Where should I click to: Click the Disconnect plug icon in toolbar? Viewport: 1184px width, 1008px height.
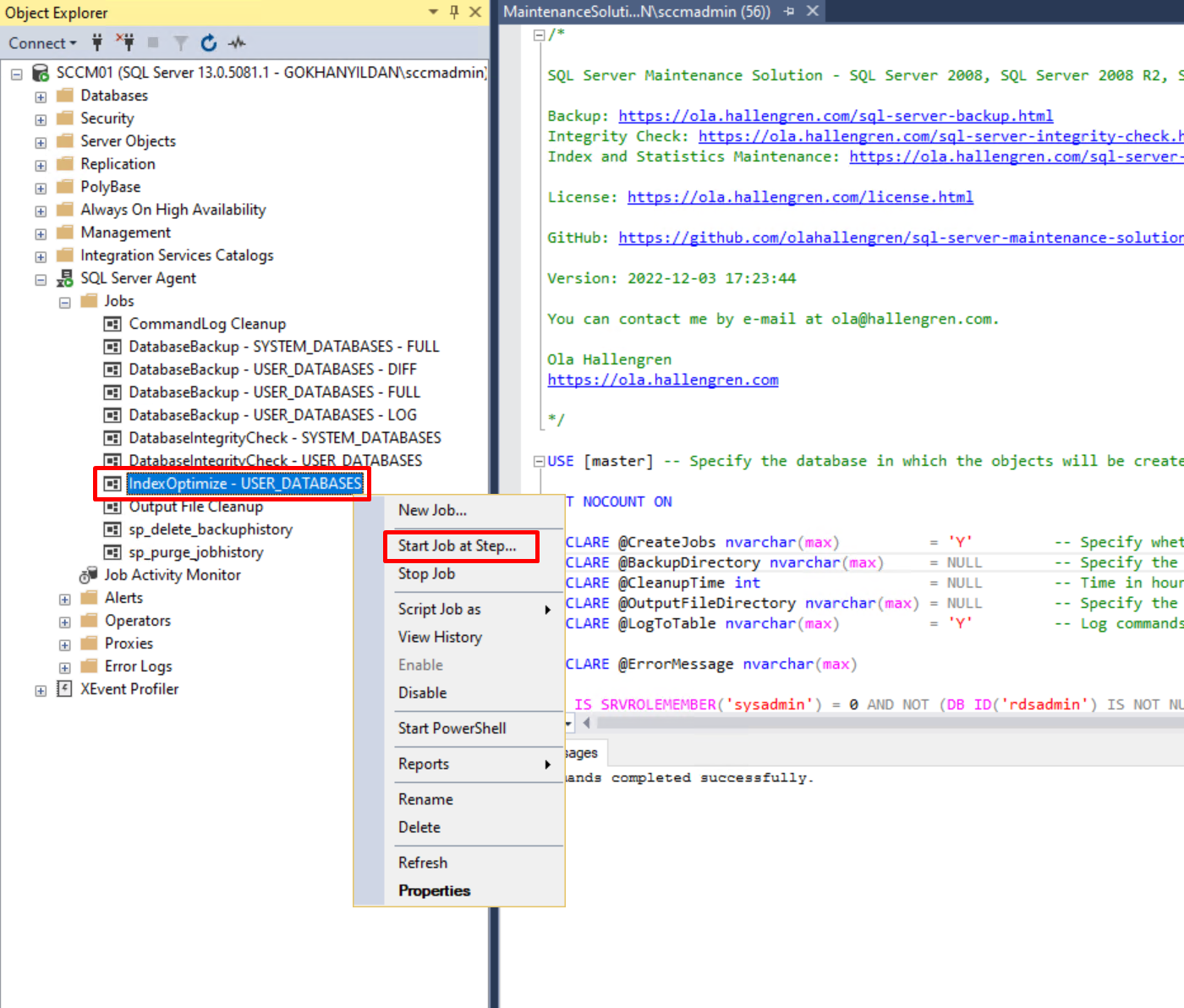click(125, 42)
